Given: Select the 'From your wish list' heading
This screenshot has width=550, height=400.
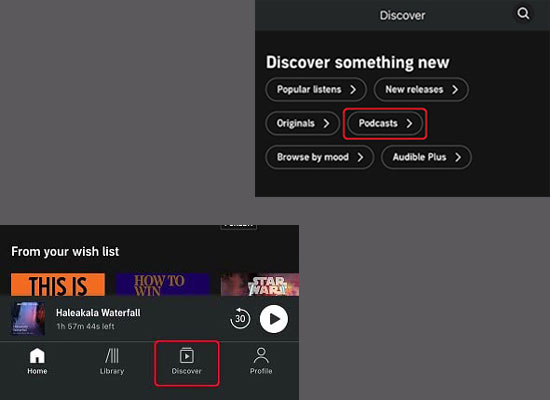Looking at the screenshot, I should (x=65, y=252).
